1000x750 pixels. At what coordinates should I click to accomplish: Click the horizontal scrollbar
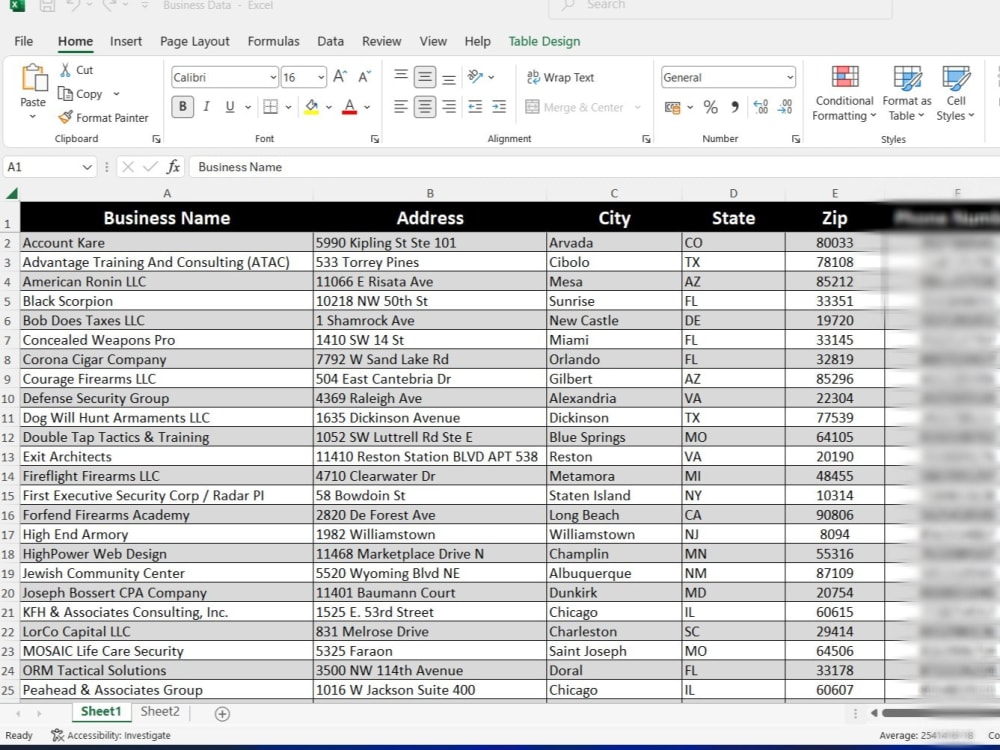tap(939, 713)
